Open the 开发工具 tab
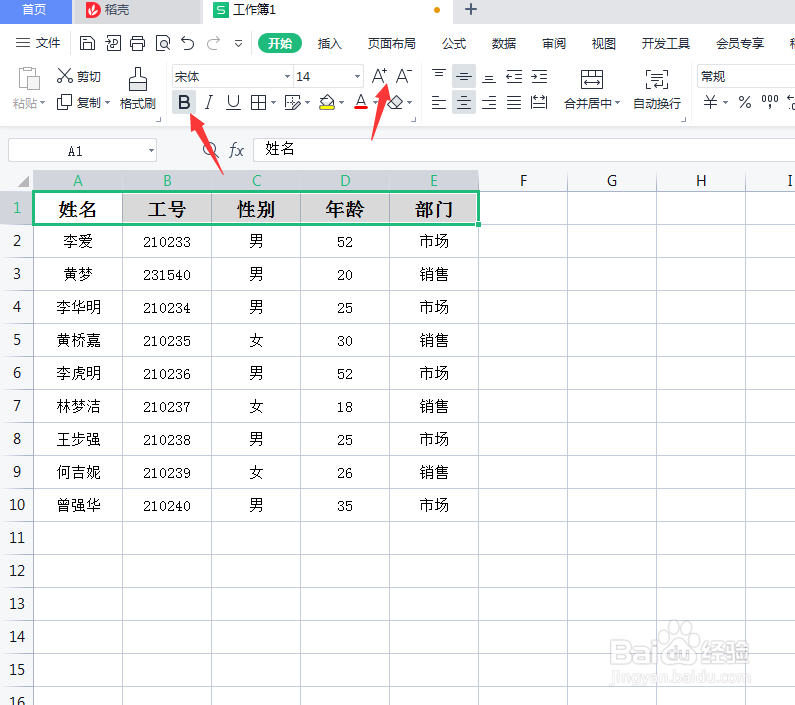Viewport: 795px width, 705px height. click(665, 44)
